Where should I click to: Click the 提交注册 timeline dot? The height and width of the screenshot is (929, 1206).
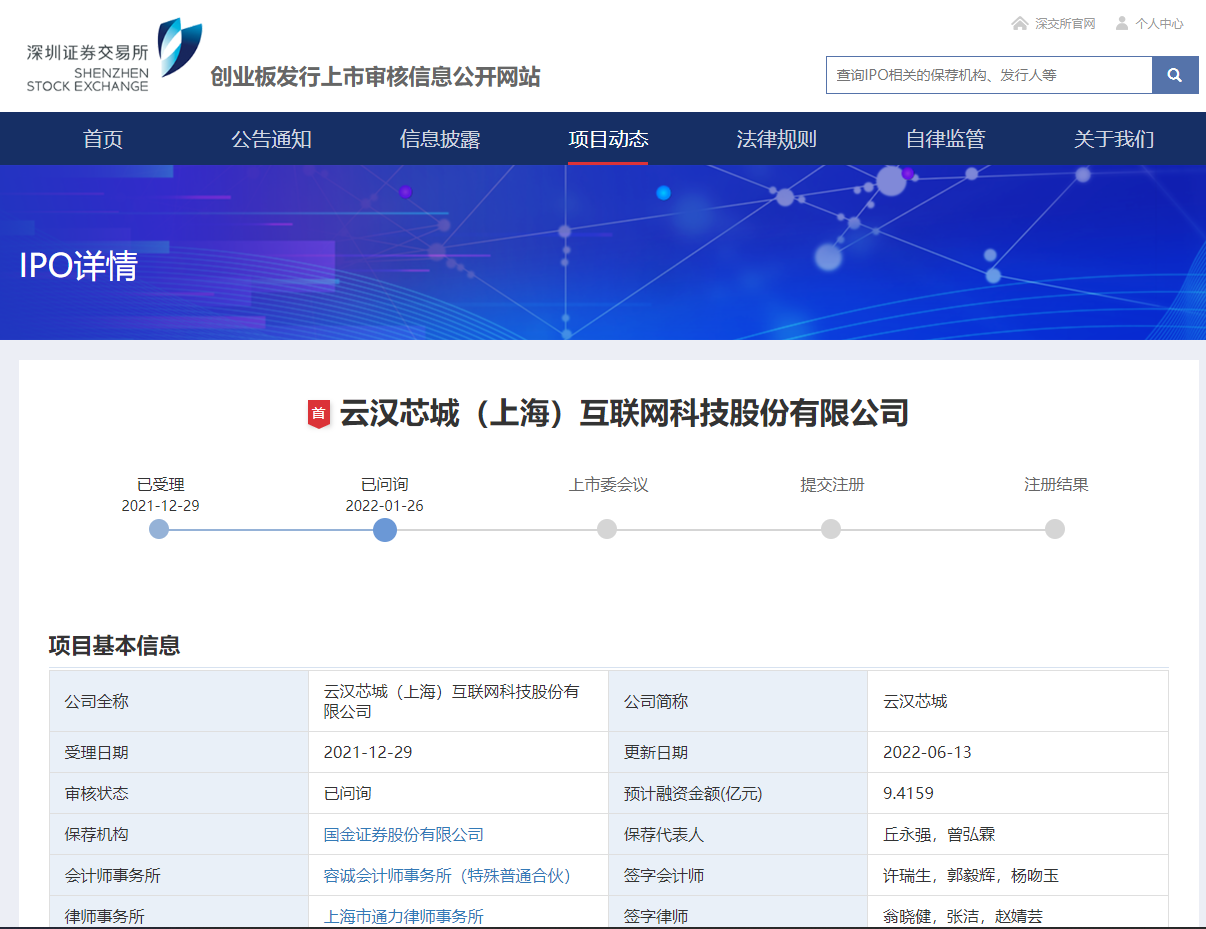coord(831,529)
